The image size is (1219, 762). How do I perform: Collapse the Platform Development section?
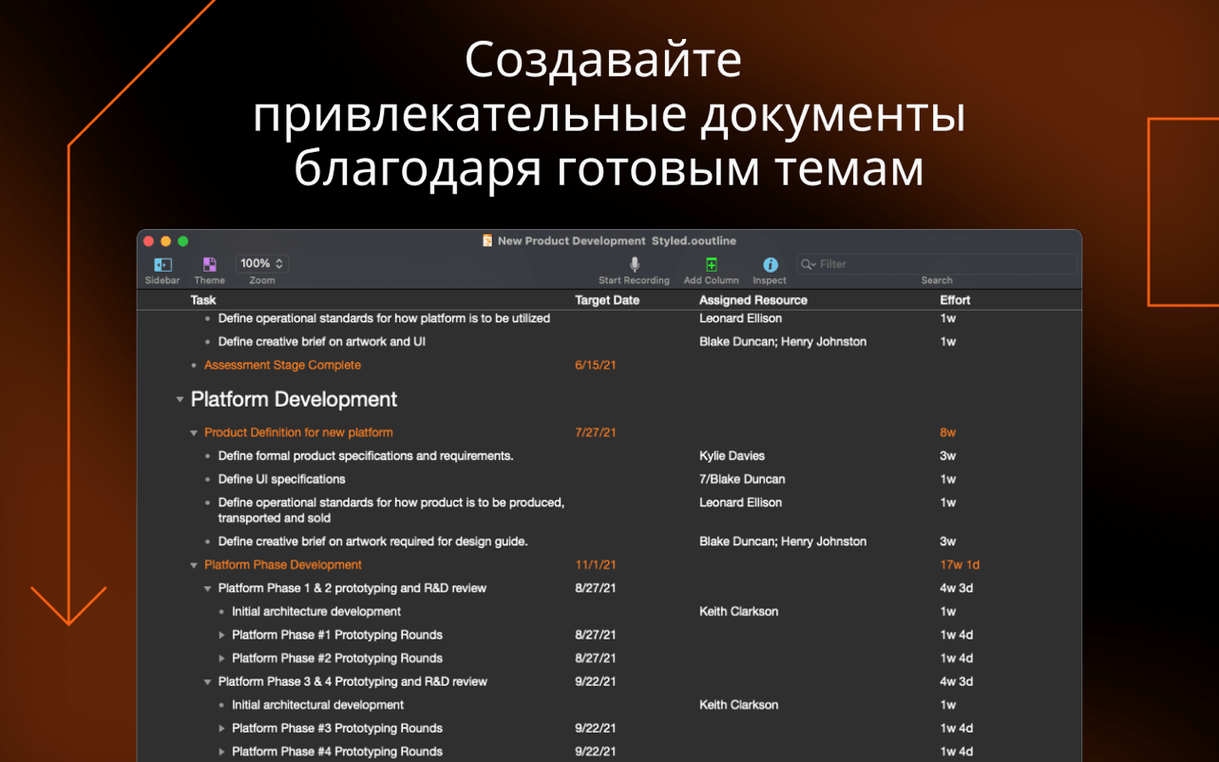click(x=180, y=399)
